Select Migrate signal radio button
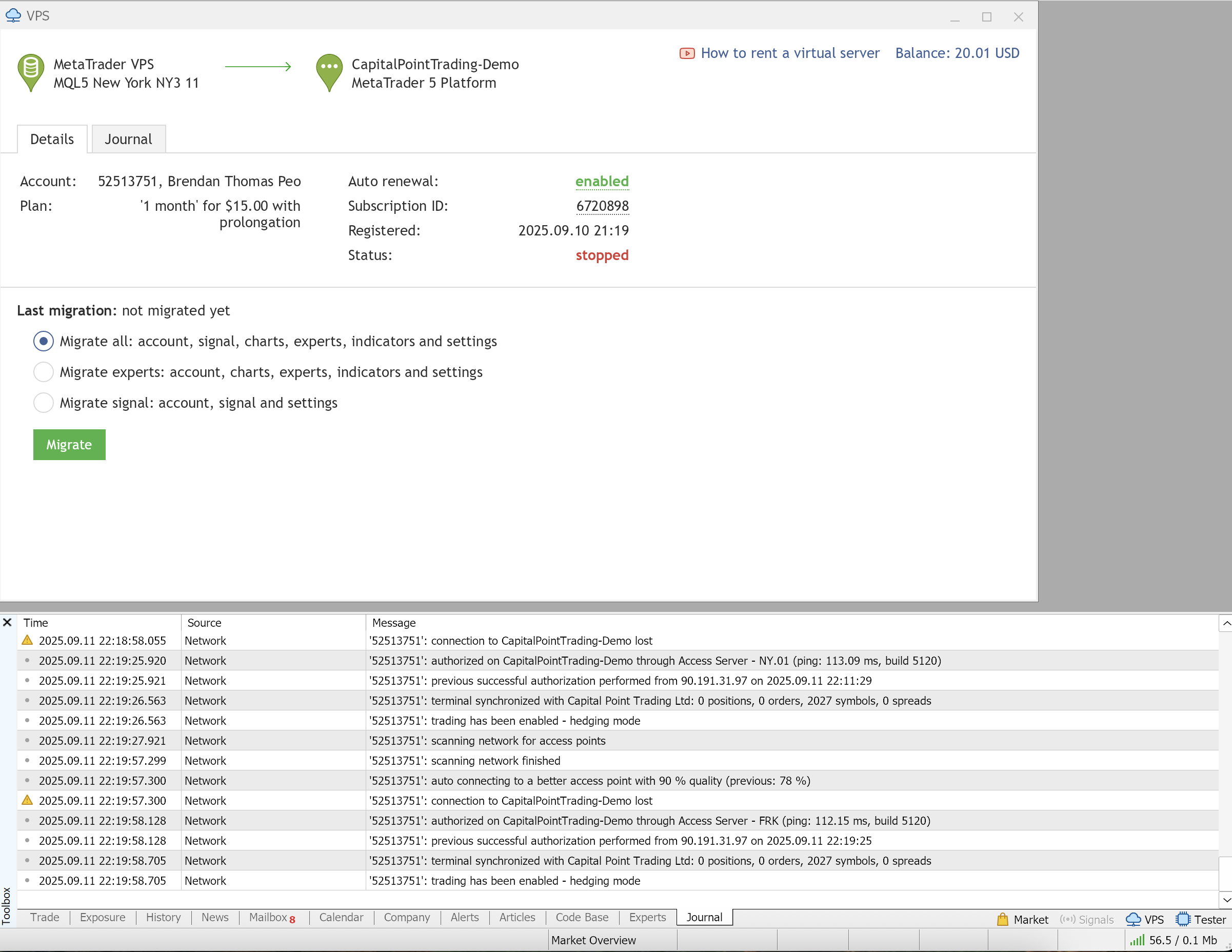Screen dimensions: 1232x952 click(x=44, y=403)
